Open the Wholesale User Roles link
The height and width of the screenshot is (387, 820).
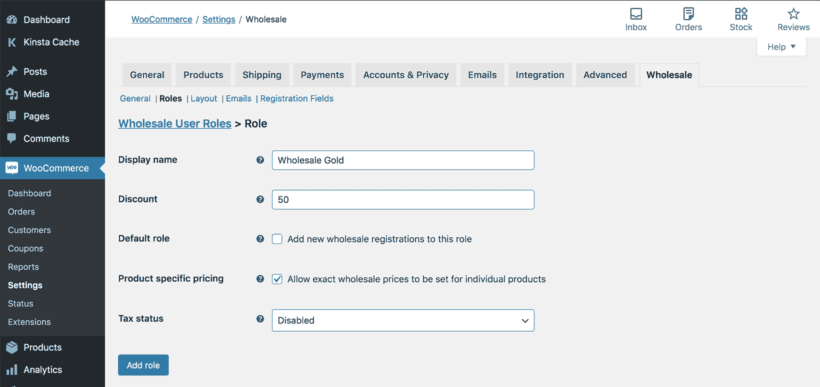coord(175,124)
